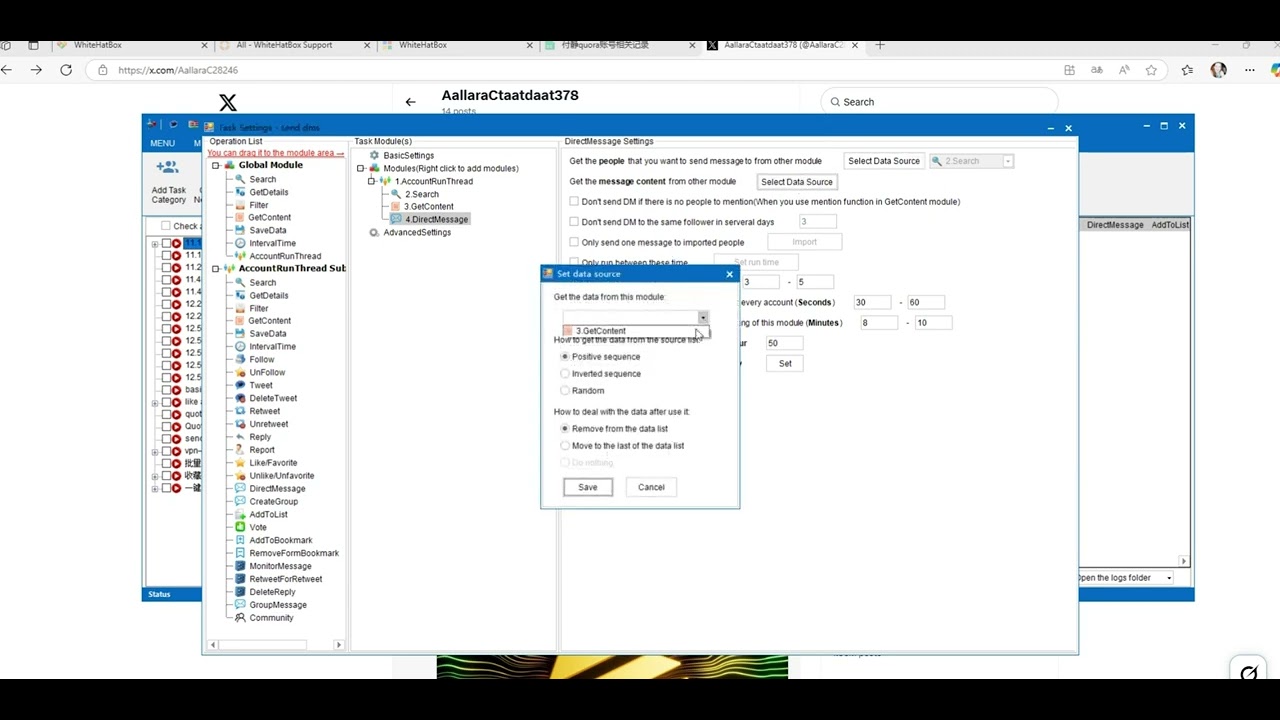Open the logs folder dropdown arrow
The height and width of the screenshot is (720, 1280).
tap(1169, 578)
